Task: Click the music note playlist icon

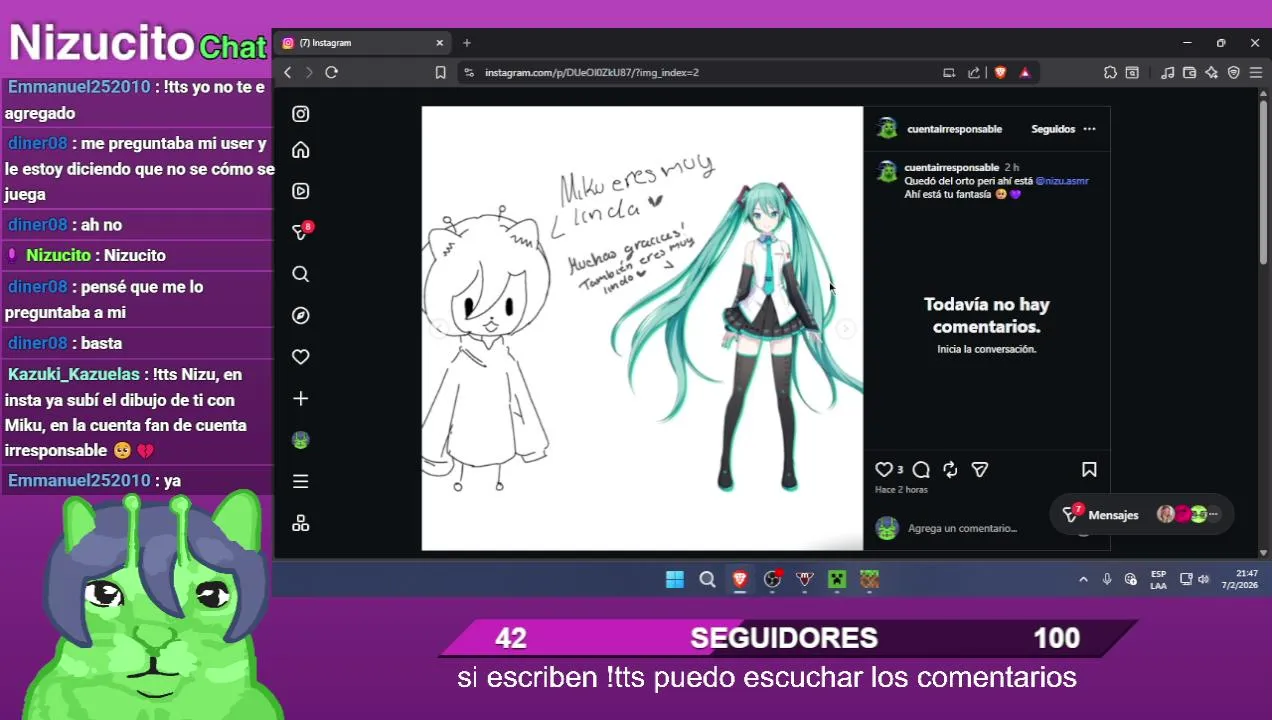Action: (x=1167, y=72)
